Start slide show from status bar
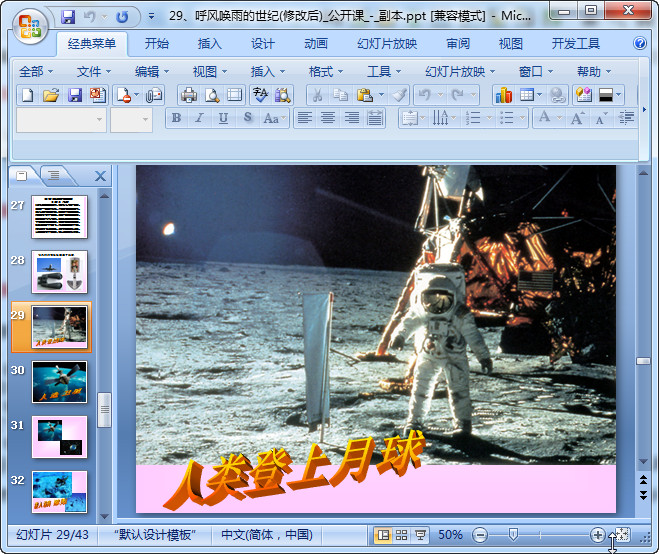The width and height of the screenshot is (659, 554). coord(419,535)
